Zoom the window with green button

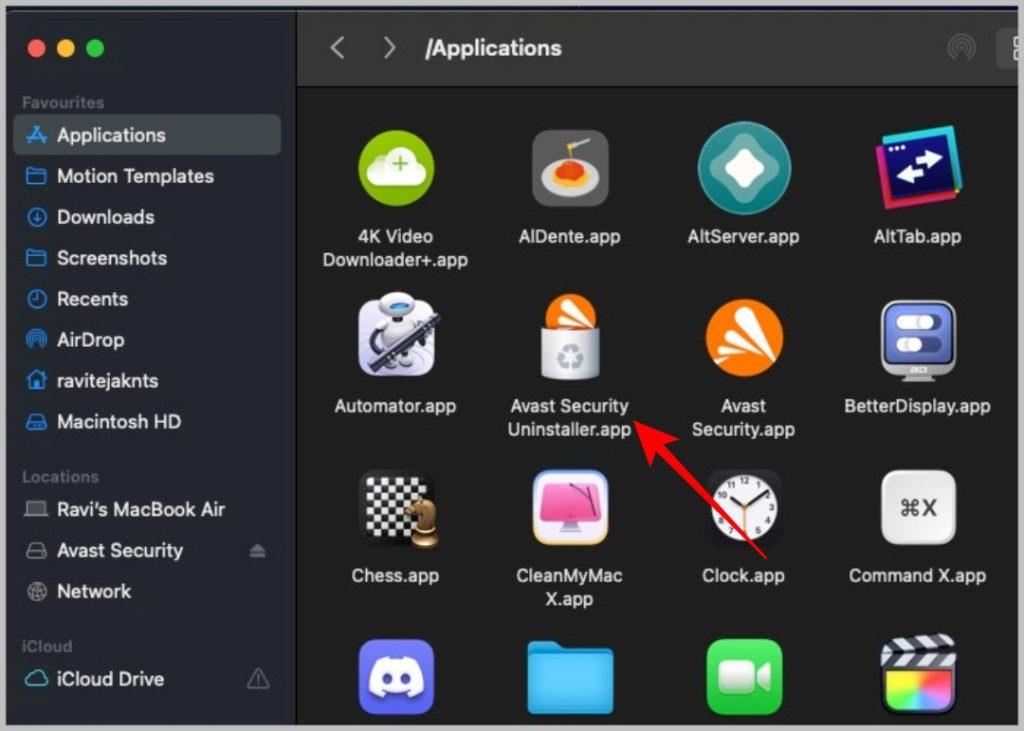tap(95, 48)
